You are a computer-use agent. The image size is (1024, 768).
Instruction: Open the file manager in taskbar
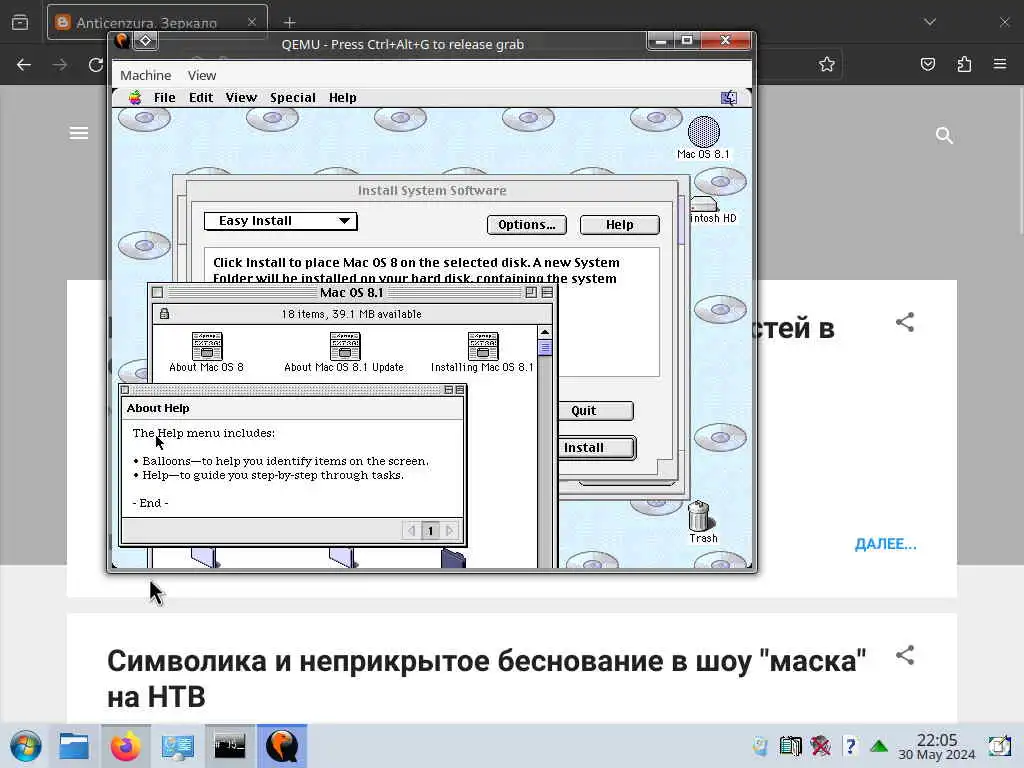tap(74, 746)
